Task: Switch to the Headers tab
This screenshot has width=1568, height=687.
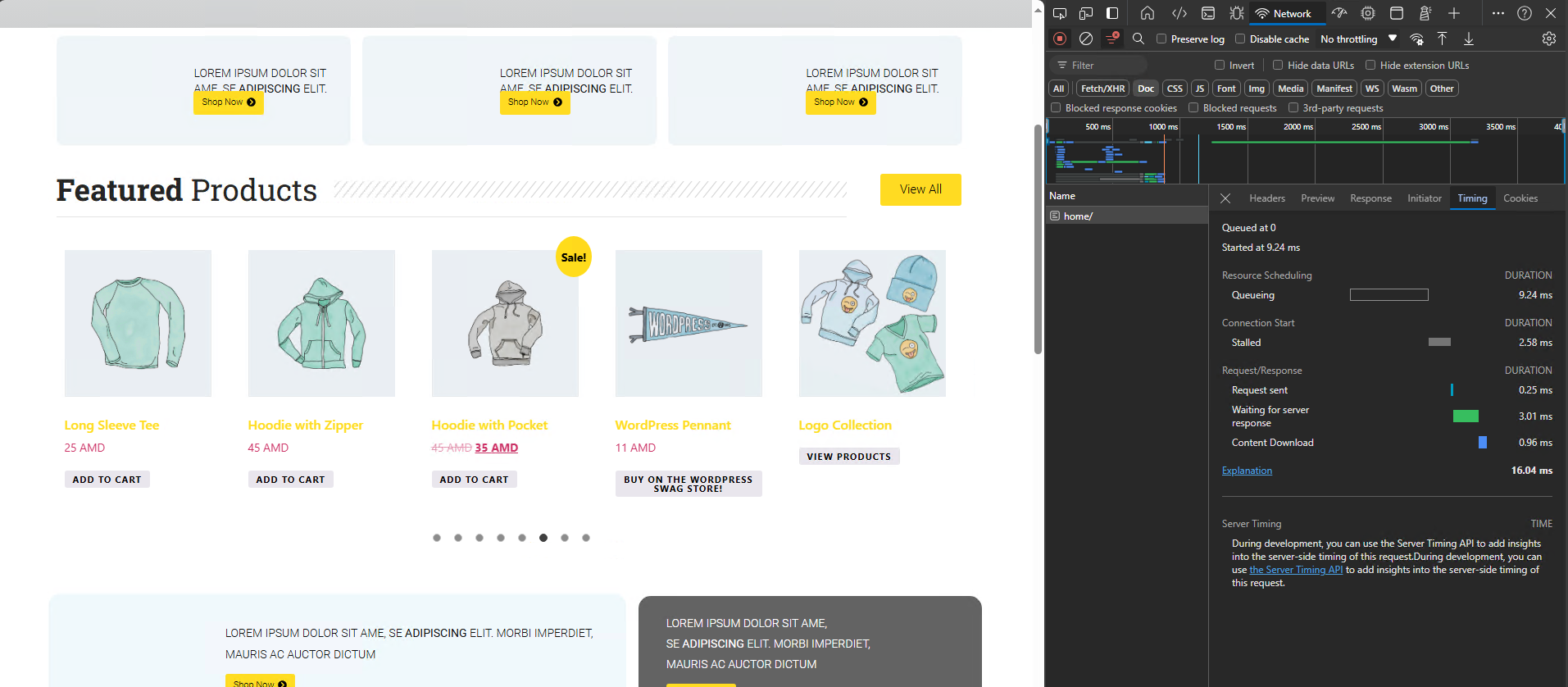Action: pyautogui.click(x=1266, y=198)
